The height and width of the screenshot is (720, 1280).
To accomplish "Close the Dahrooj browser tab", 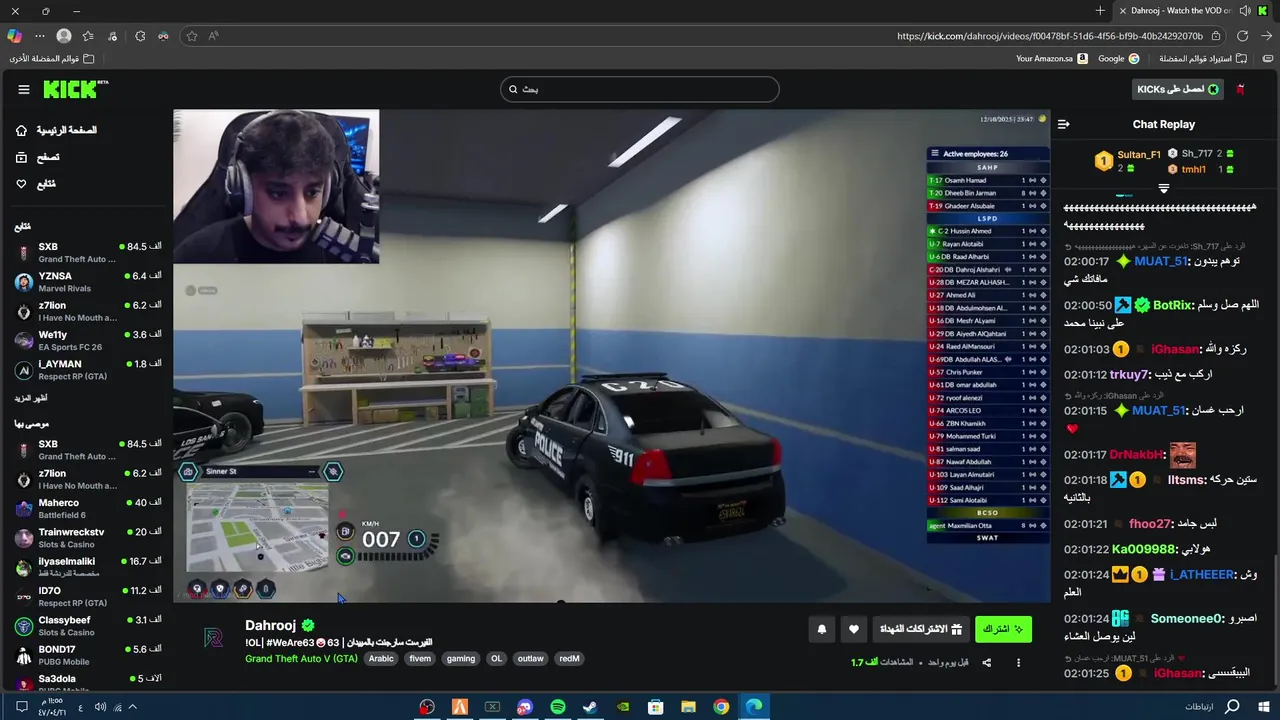I will 1122,10.
